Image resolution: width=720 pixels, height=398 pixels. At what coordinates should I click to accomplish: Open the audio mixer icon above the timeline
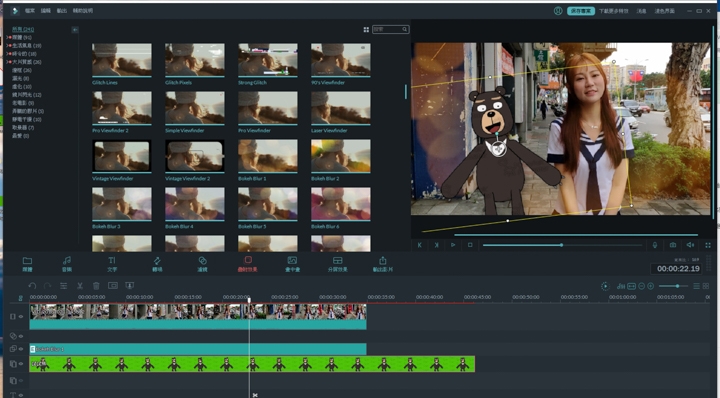click(621, 286)
